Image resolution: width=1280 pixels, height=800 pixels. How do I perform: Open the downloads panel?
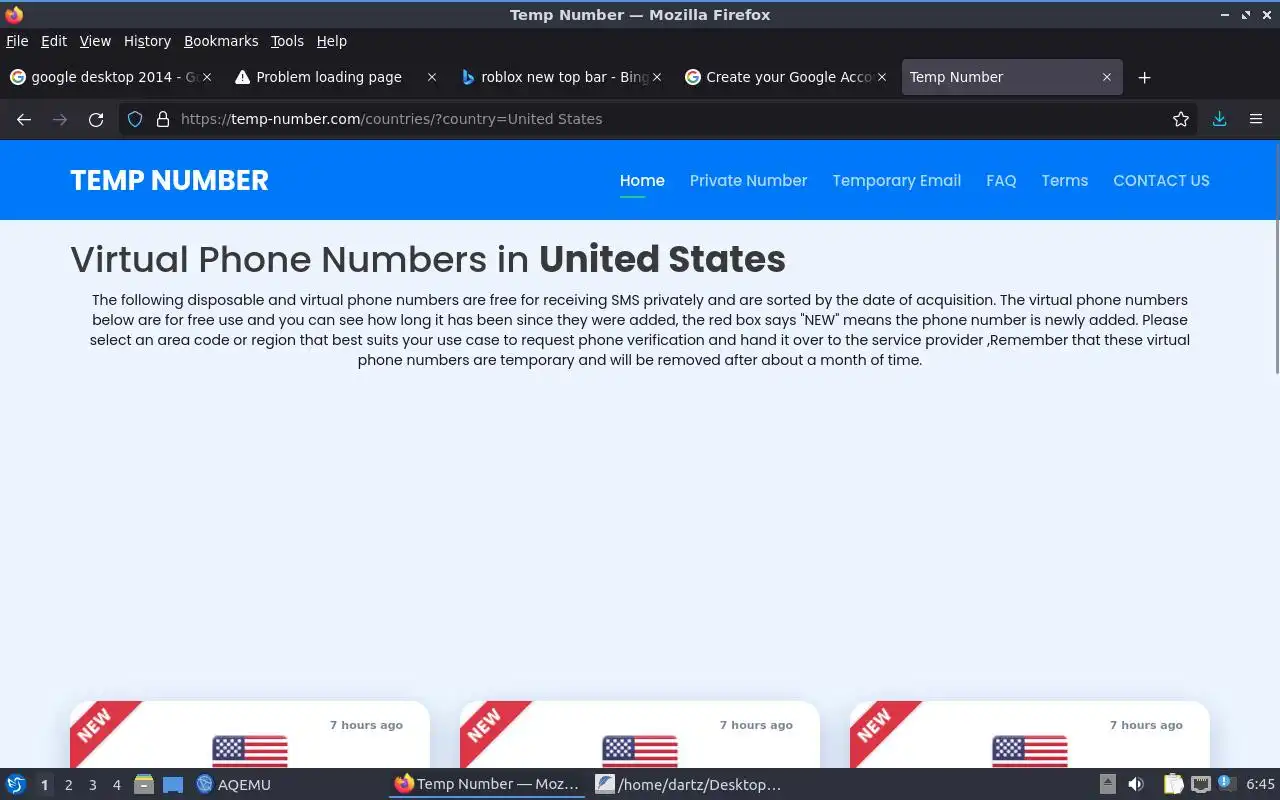pos(1219,119)
